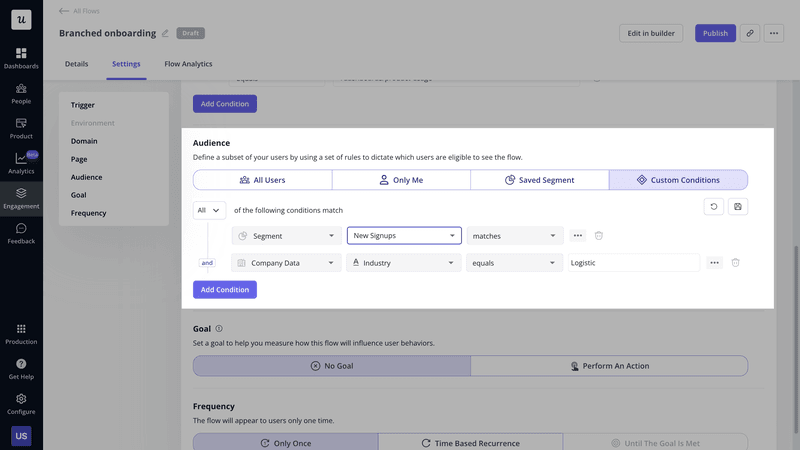Open the matches operator dropdown
Viewport: 800px width, 450px height.
pyautogui.click(x=515, y=236)
